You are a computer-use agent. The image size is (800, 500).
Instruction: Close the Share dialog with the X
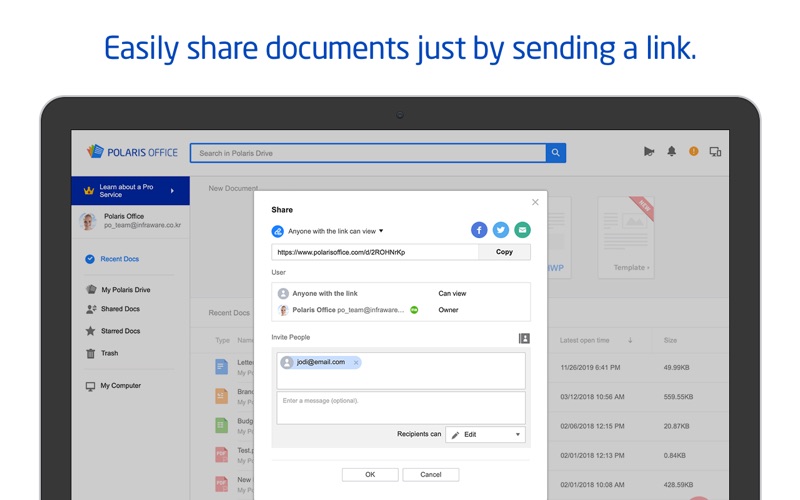click(x=535, y=202)
